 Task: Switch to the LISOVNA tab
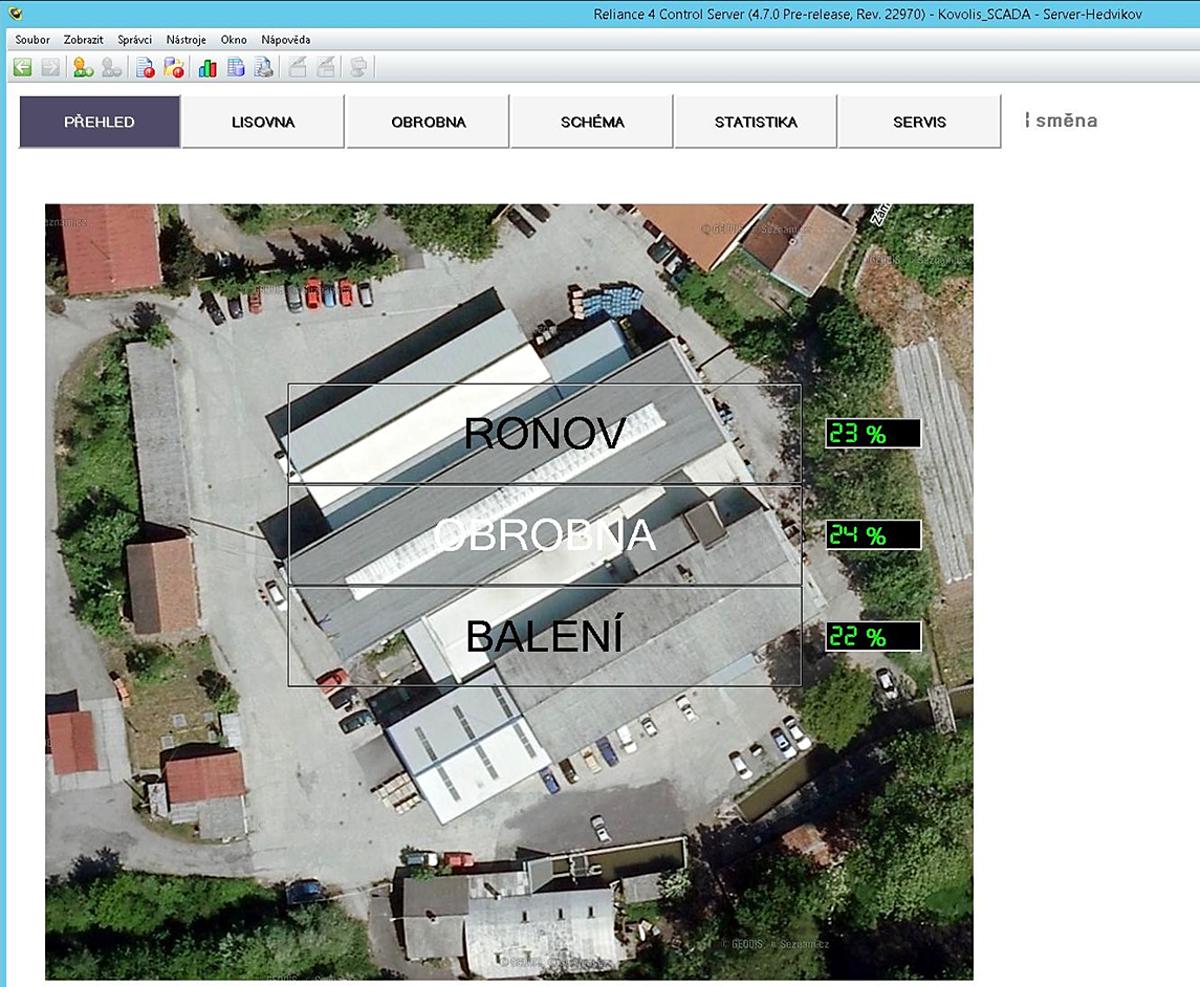(263, 122)
